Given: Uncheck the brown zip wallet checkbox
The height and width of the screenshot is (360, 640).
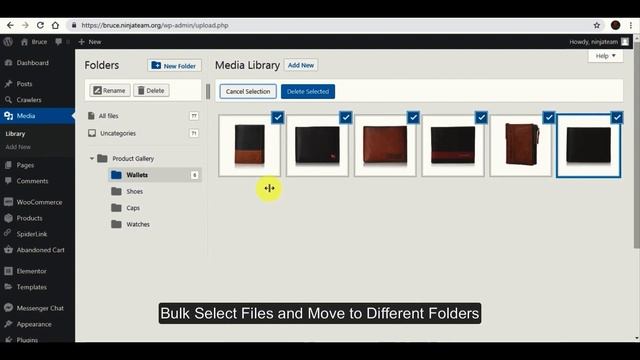Looking at the screenshot, I should click(x=549, y=118).
